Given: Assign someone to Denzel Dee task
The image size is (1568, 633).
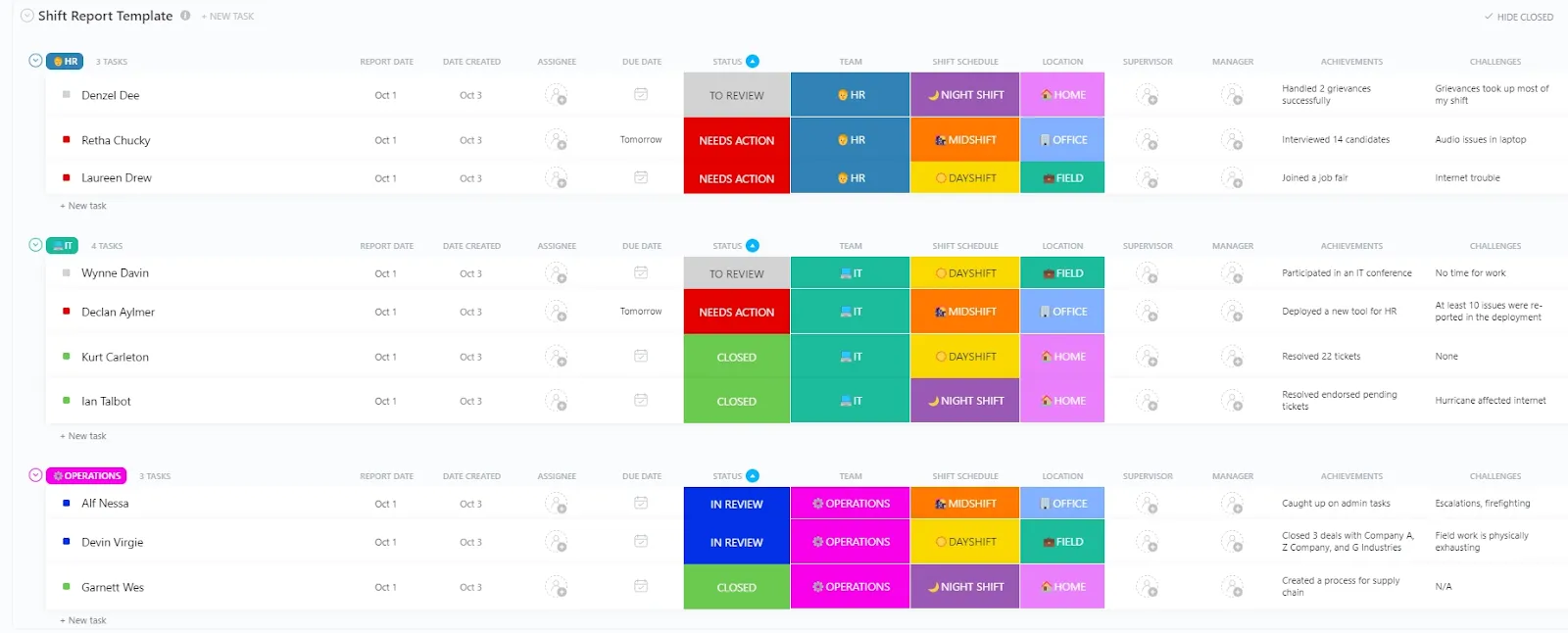Looking at the screenshot, I should (x=556, y=95).
